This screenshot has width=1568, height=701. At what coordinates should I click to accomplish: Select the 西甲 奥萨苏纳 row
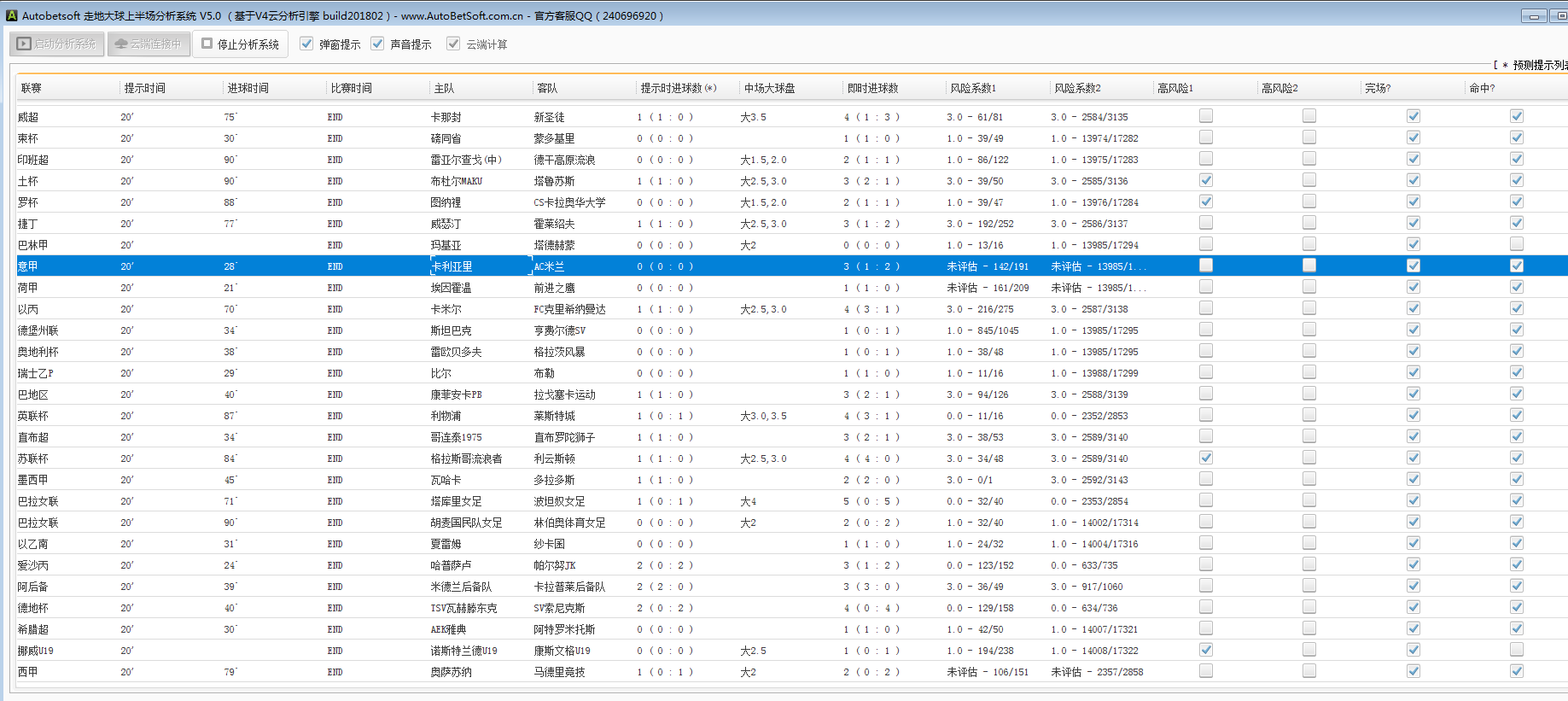click(451, 672)
